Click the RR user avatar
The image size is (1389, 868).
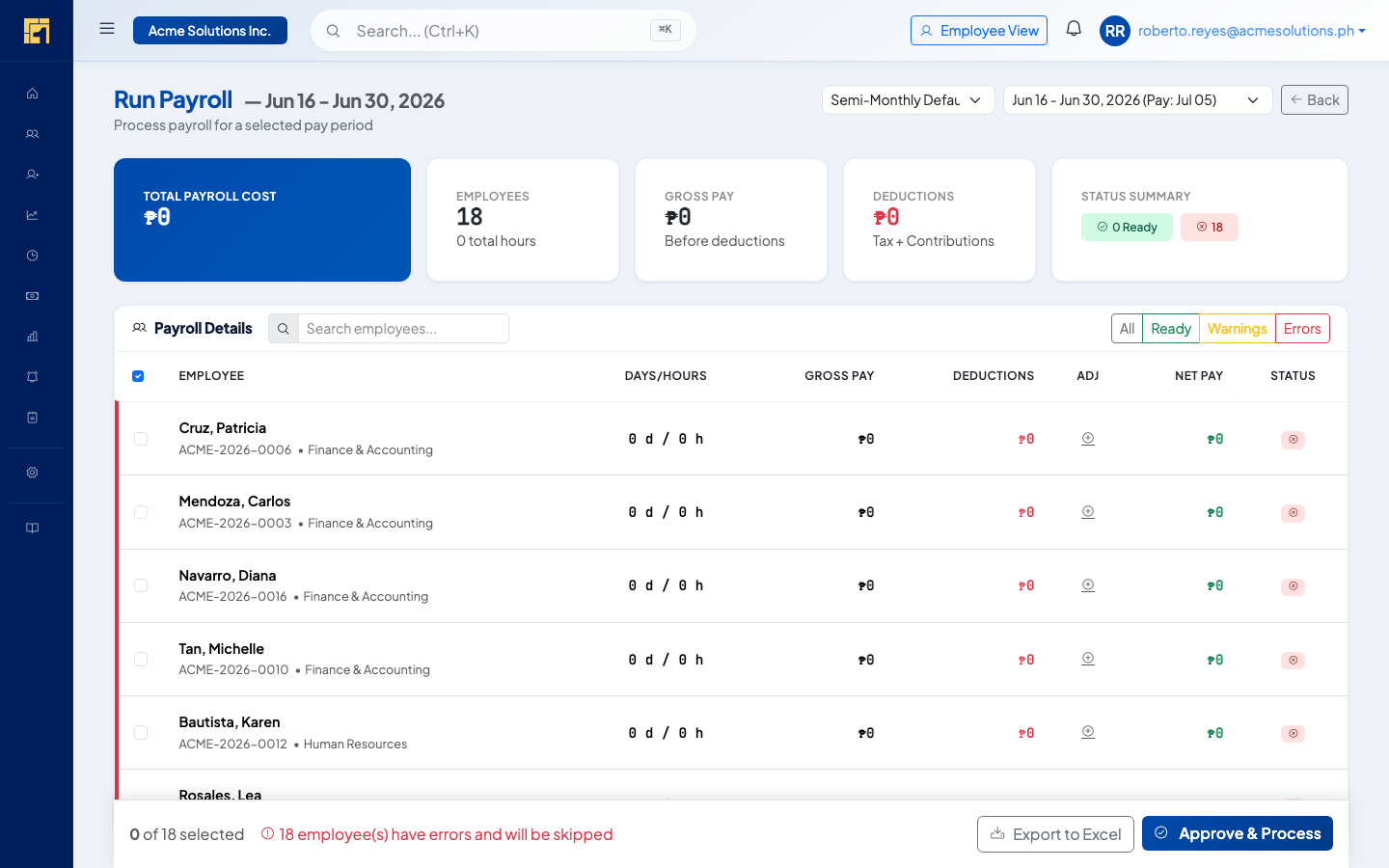(x=1115, y=31)
